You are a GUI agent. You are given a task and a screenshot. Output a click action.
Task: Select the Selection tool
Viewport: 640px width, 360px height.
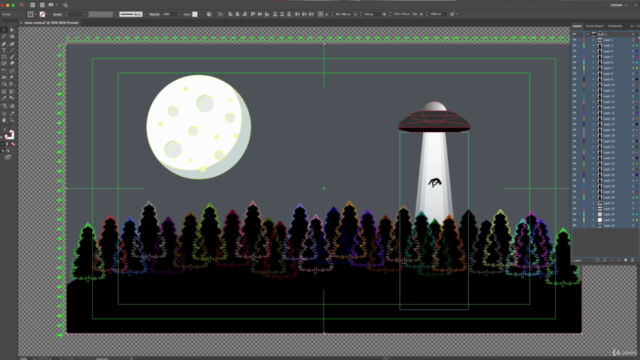(x=4, y=30)
